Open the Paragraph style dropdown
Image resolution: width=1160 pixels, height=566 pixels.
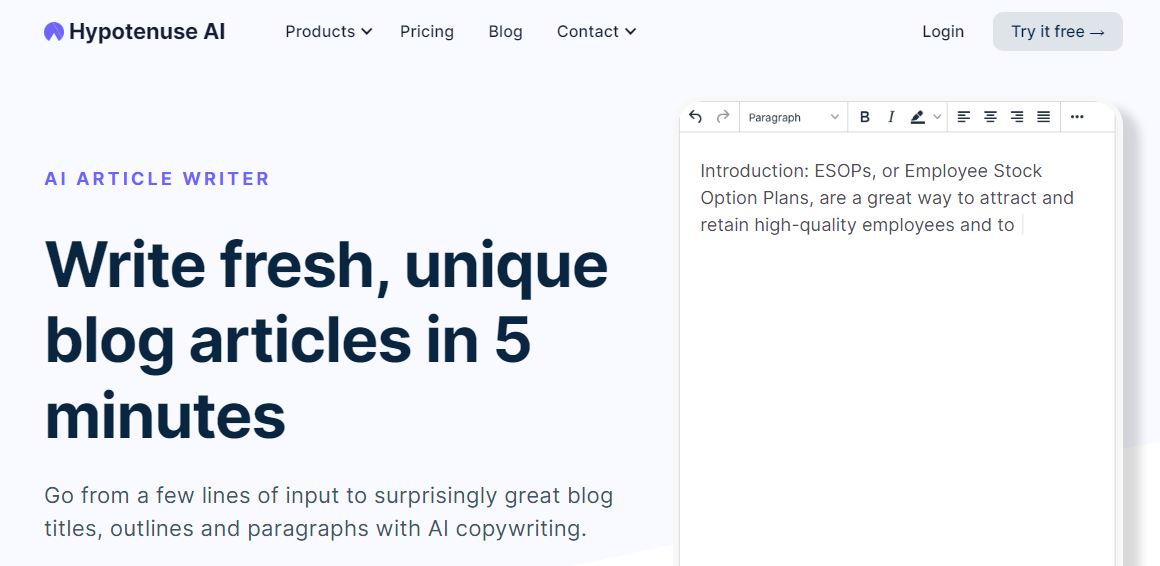pos(793,117)
